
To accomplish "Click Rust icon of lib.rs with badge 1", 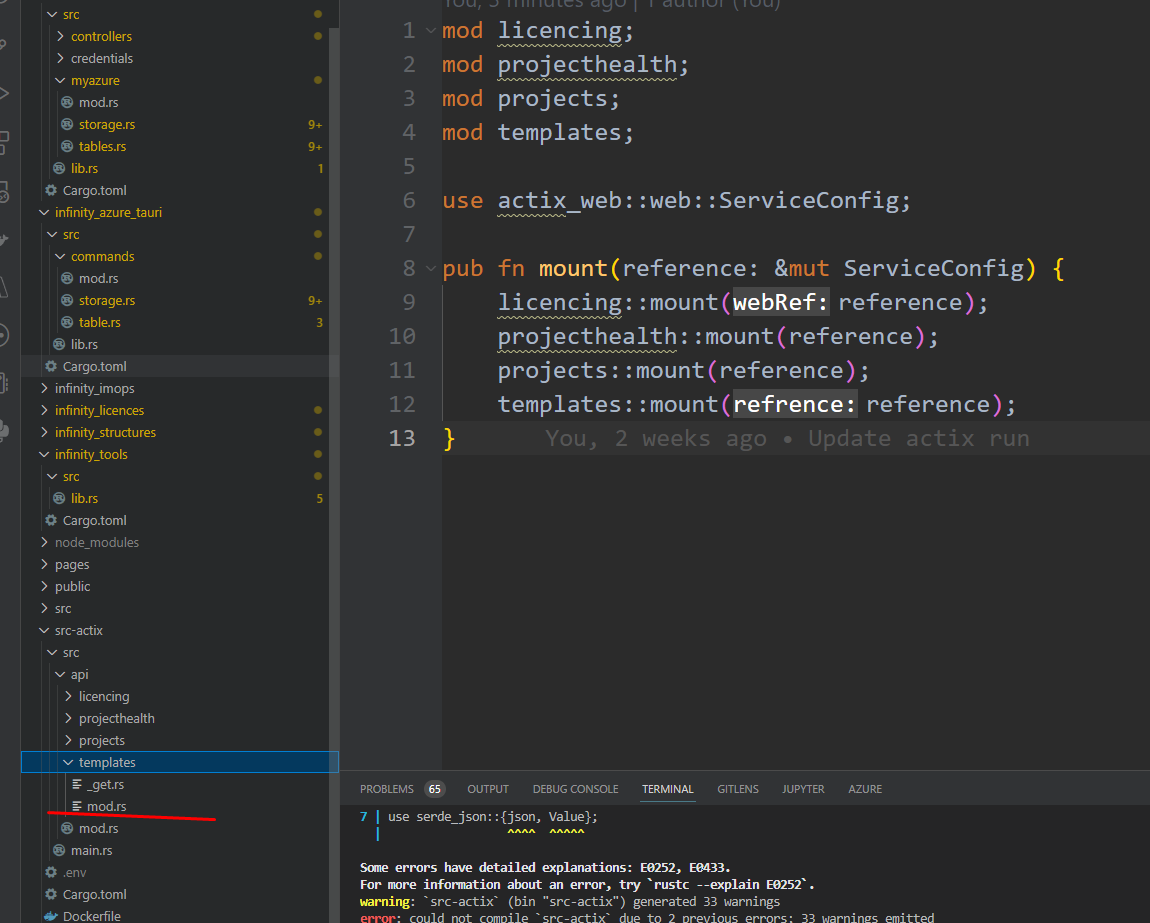I will point(59,168).
